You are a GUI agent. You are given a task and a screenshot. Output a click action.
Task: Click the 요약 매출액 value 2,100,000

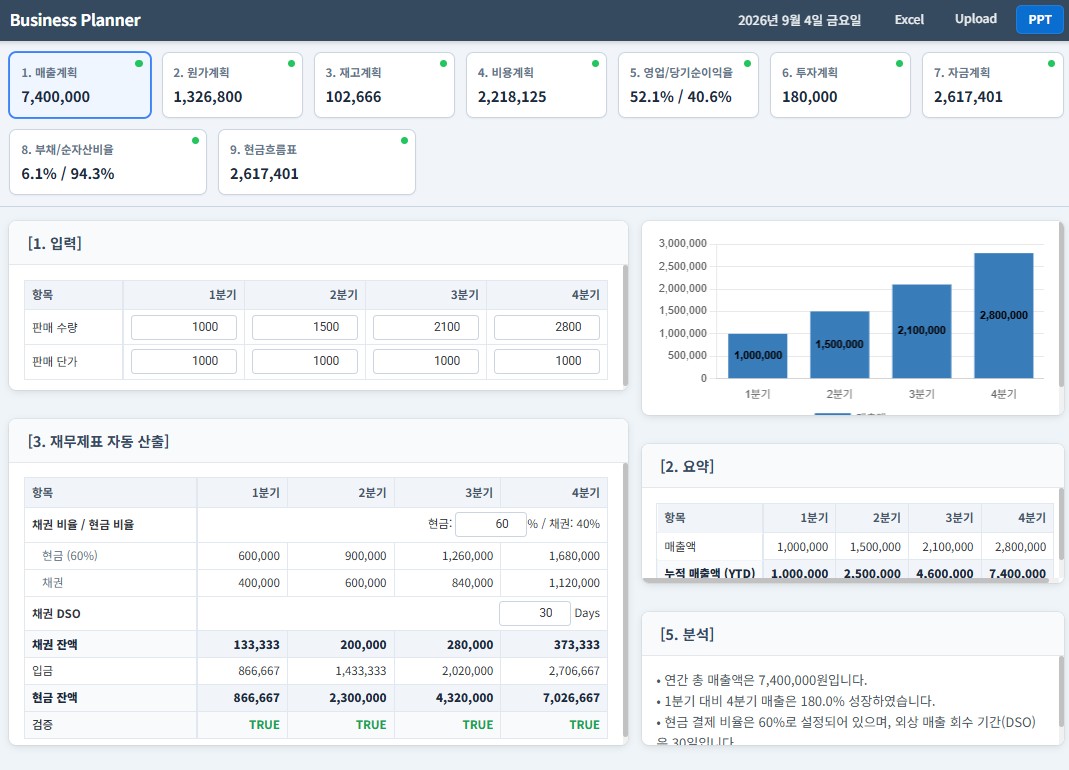coord(948,547)
